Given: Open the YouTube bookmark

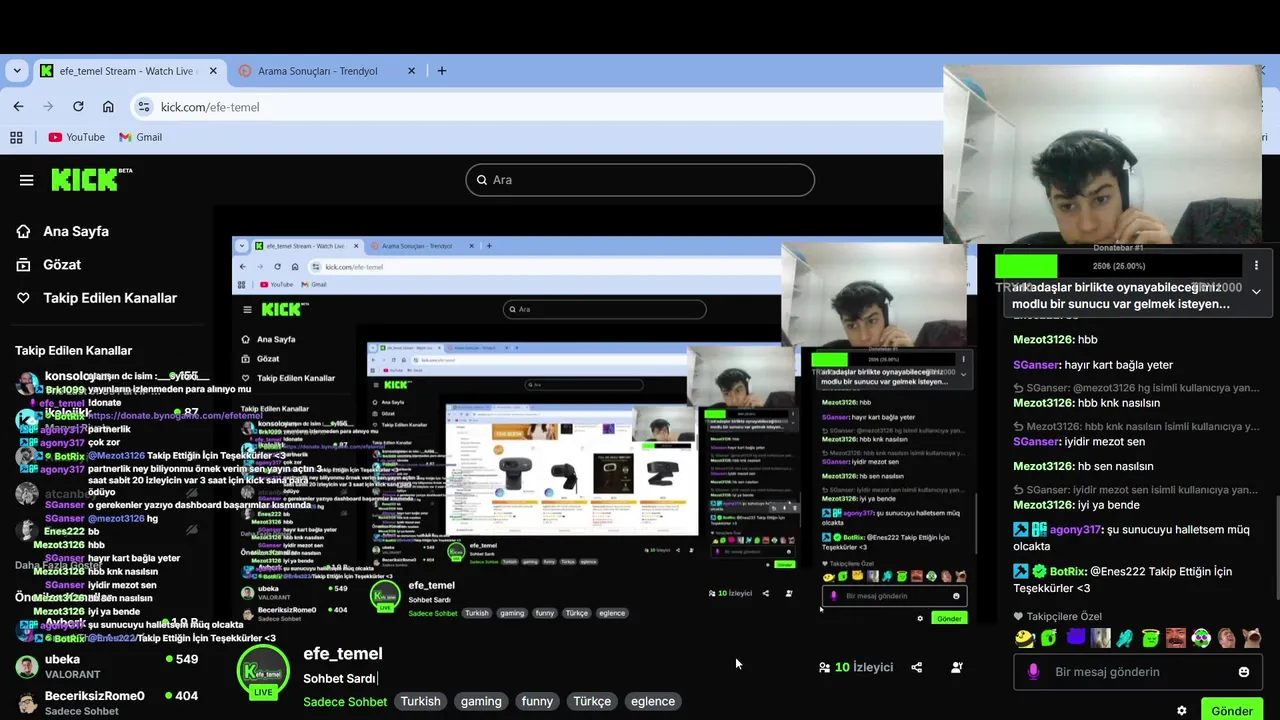Looking at the screenshot, I should click(x=77, y=137).
